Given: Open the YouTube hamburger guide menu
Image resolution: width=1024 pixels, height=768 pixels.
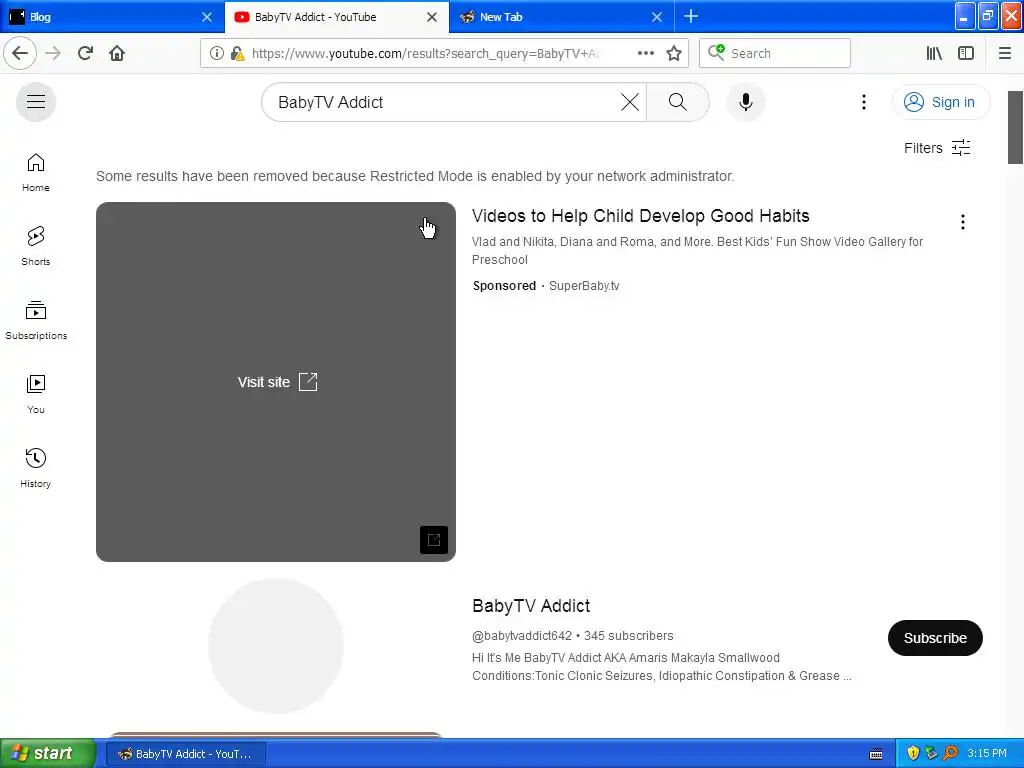Looking at the screenshot, I should pyautogui.click(x=36, y=102).
